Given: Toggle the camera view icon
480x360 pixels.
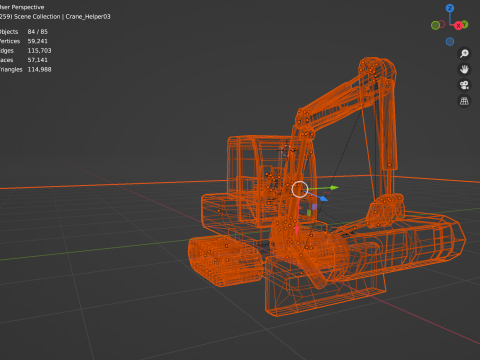Looking at the screenshot, I should [x=464, y=85].
